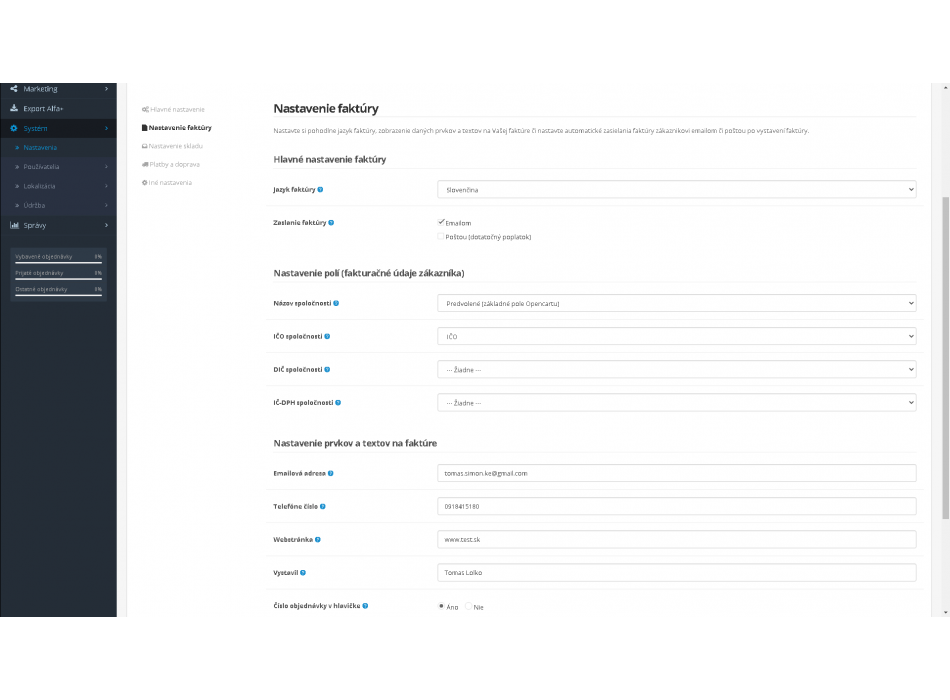This screenshot has width=950, height=700.
Task: Click the Marketing share icon in sidebar
Action: 13,89
